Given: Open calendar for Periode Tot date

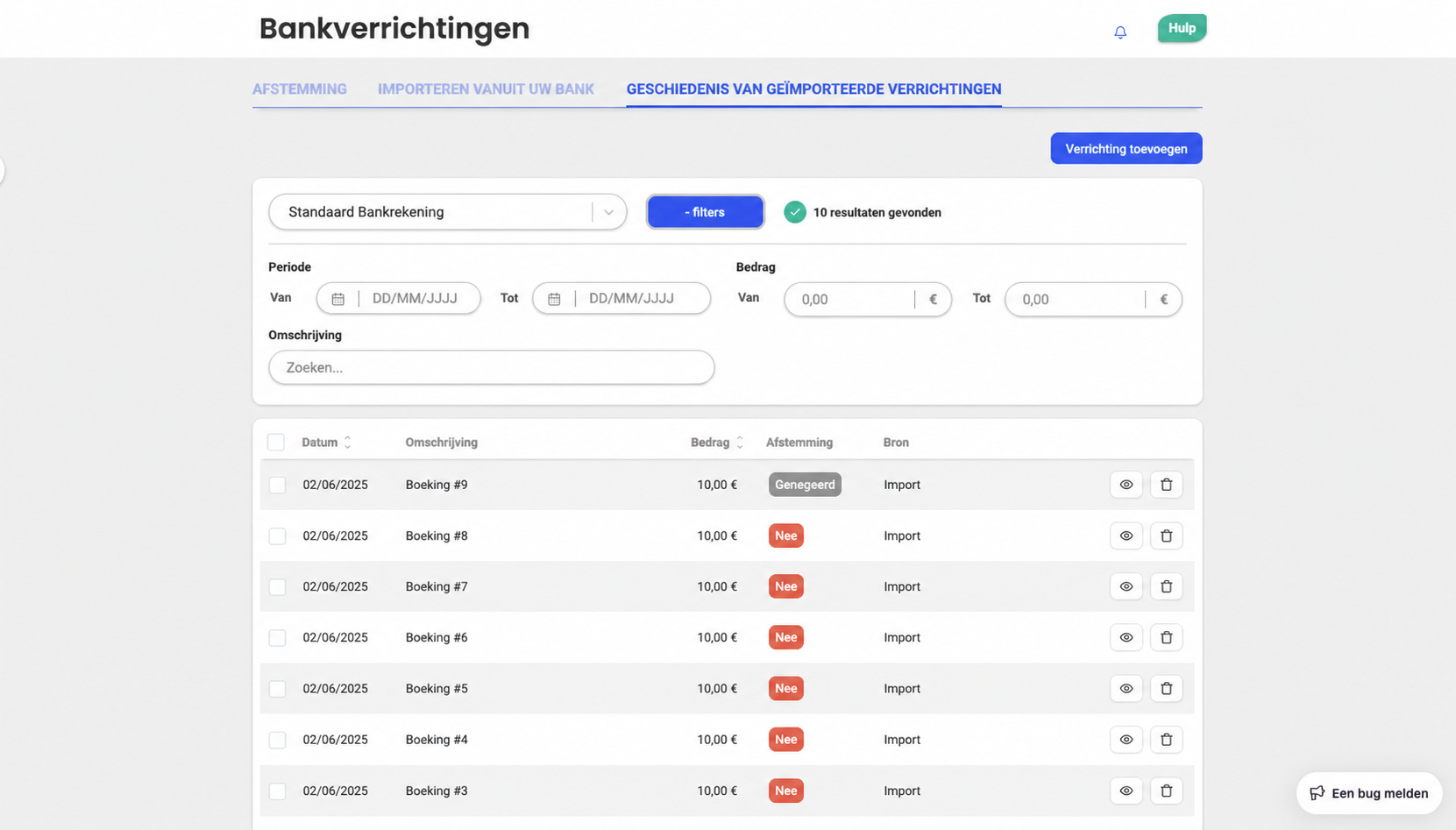Looking at the screenshot, I should tap(554, 299).
